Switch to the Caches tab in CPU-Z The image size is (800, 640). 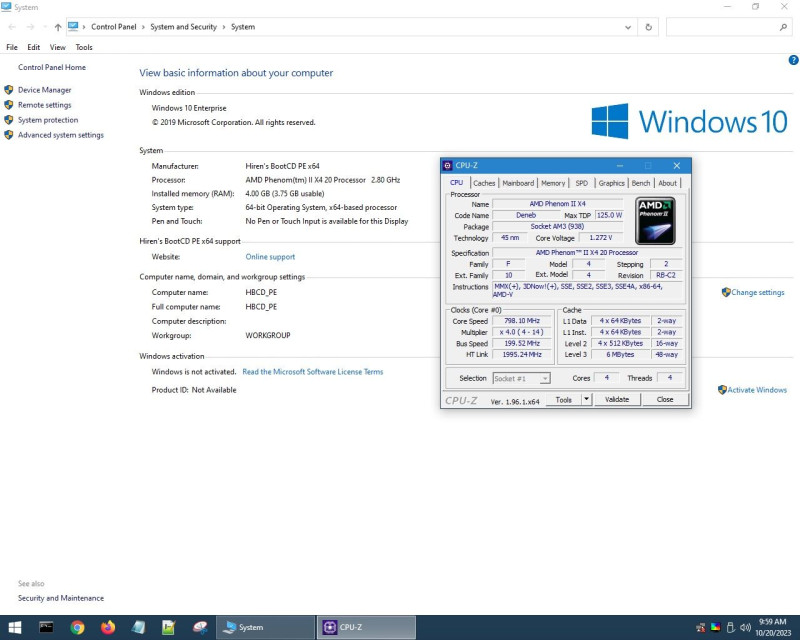click(x=484, y=183)
